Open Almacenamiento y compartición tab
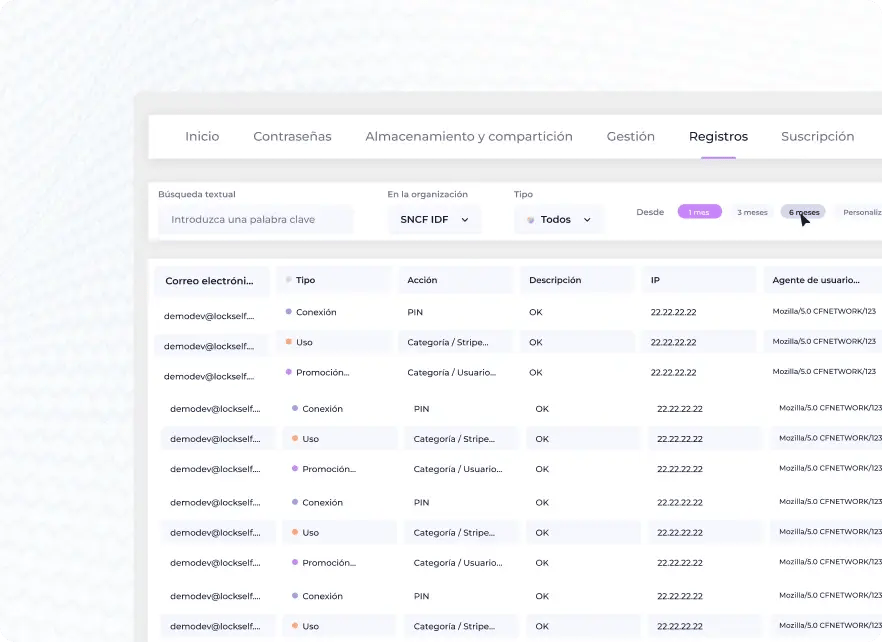The height and width of the screenshot is (642, 882). tap(468, 136)
